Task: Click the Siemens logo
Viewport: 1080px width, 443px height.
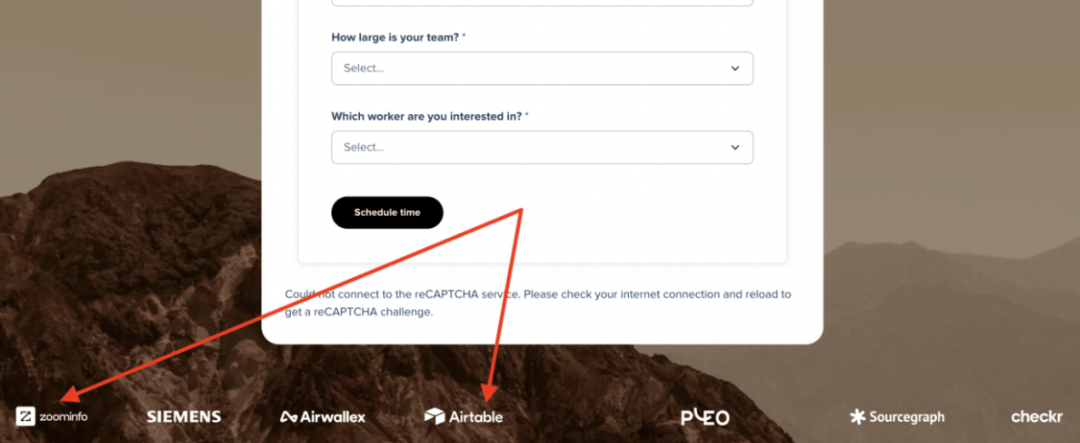Action: 184,417
